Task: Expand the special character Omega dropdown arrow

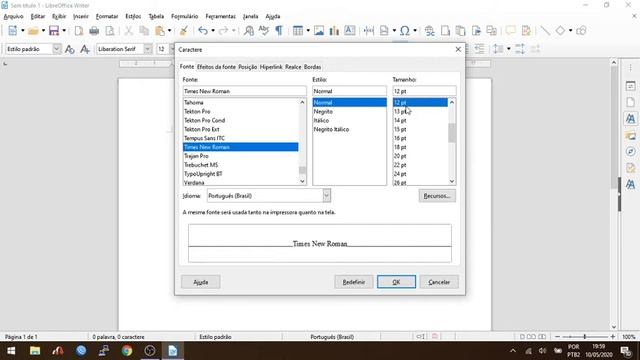Action: pos(415,31)
